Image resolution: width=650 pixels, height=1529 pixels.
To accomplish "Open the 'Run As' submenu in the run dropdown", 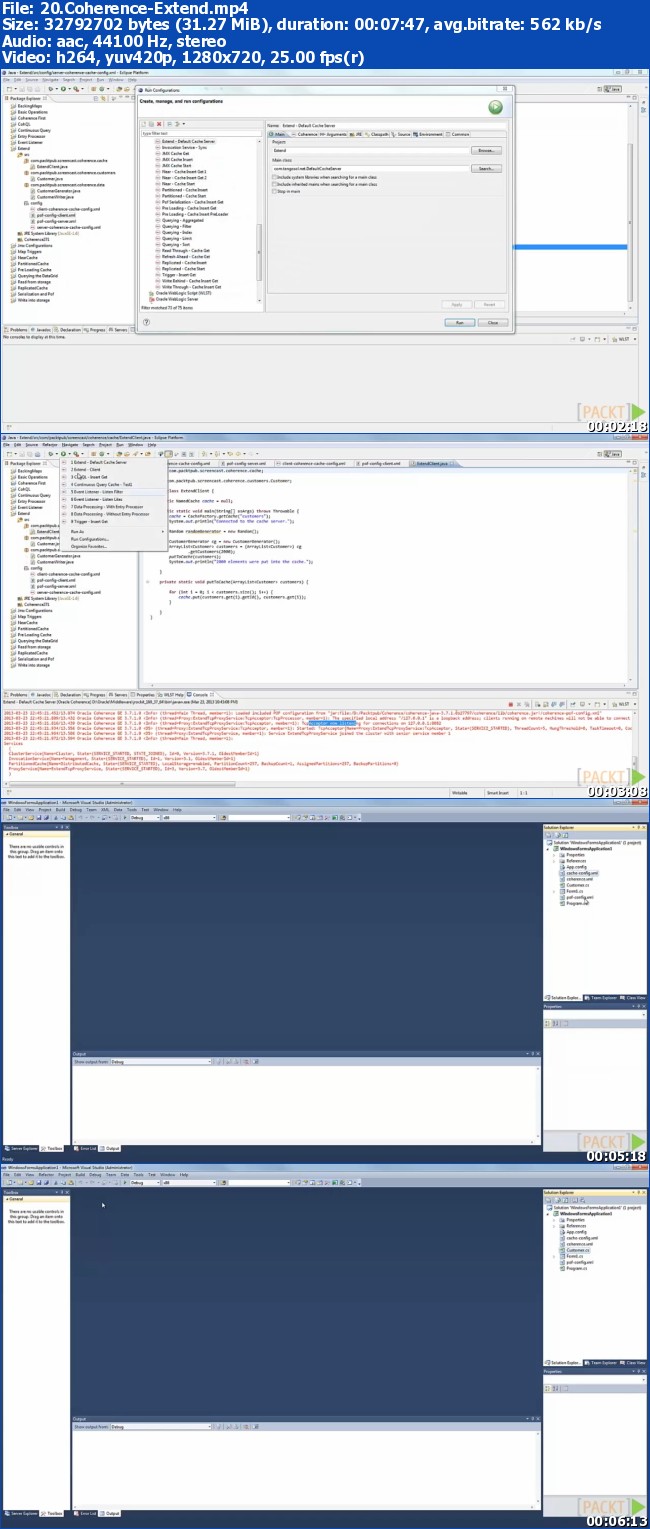I will pos(115,531).
